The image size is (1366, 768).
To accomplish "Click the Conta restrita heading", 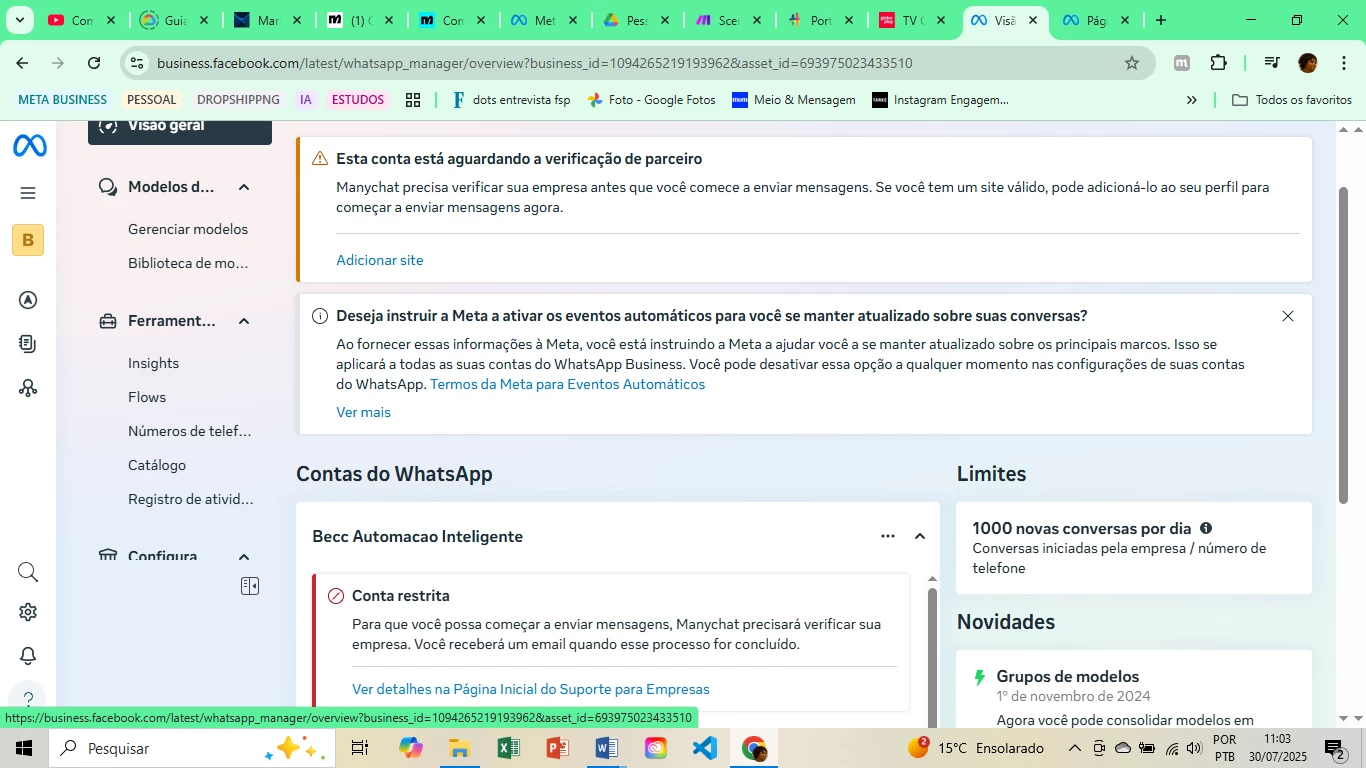I will [401, 596].
